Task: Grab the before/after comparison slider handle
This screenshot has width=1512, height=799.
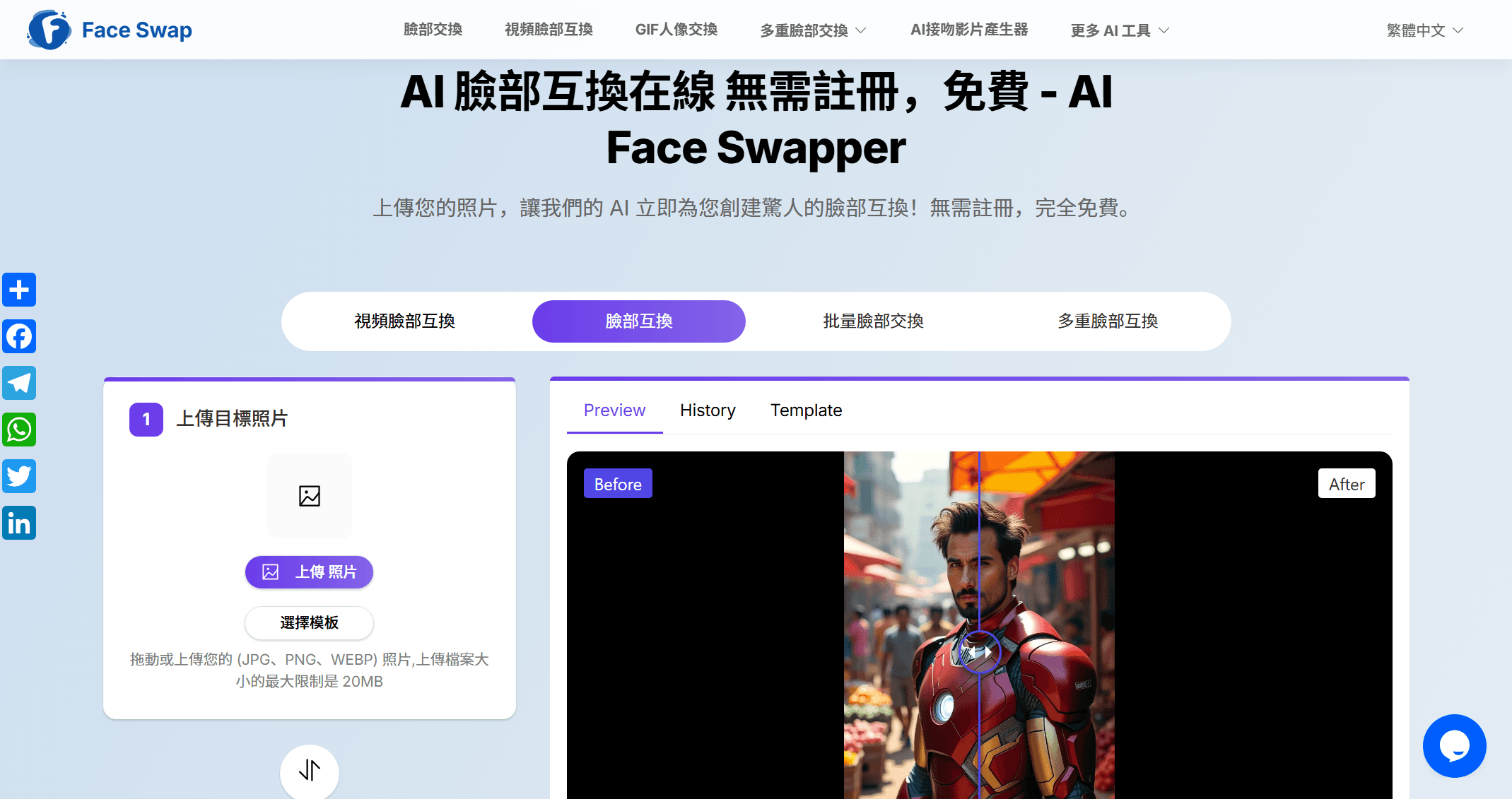Action: [x=979, y=651]
